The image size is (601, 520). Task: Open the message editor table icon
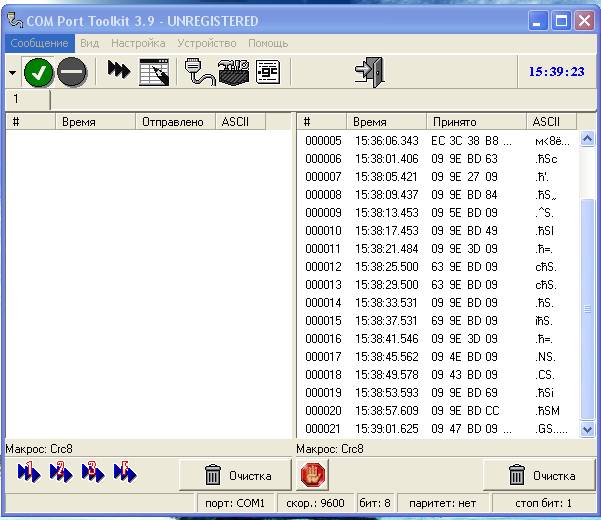(x=154, y=72)
